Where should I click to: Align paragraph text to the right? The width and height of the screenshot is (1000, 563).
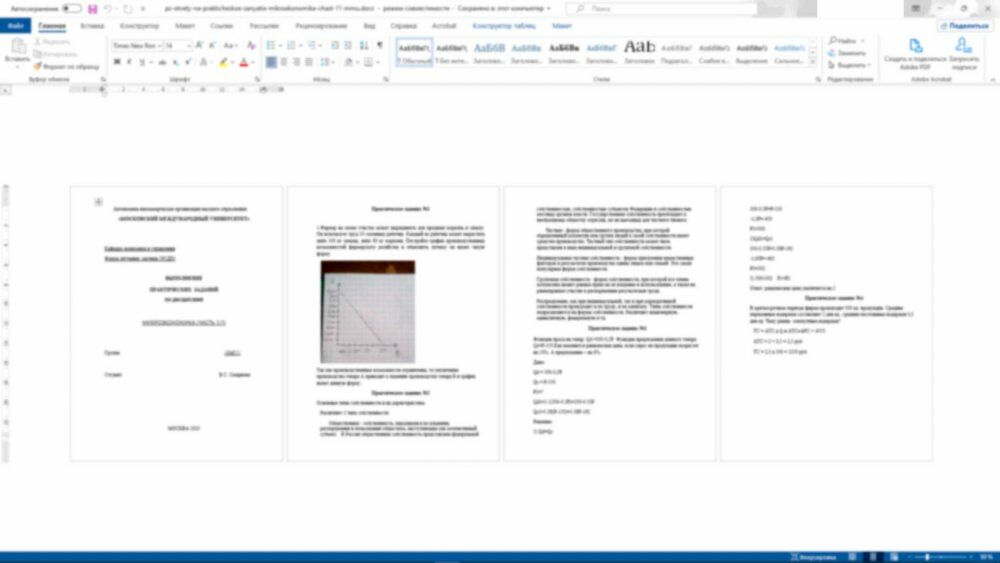296,62
